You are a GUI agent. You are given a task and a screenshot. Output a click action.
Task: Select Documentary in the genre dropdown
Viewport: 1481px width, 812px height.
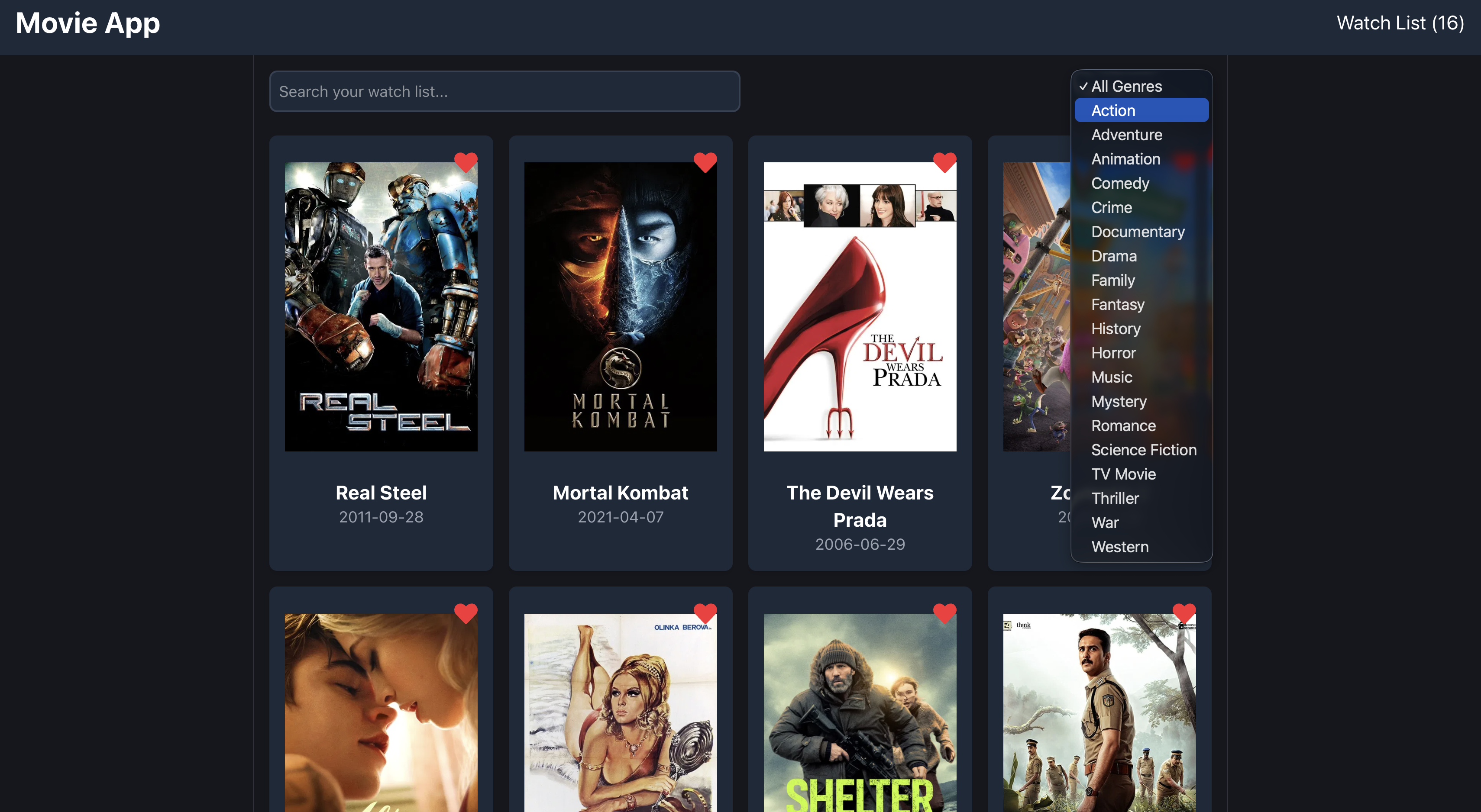[1142, 232]
